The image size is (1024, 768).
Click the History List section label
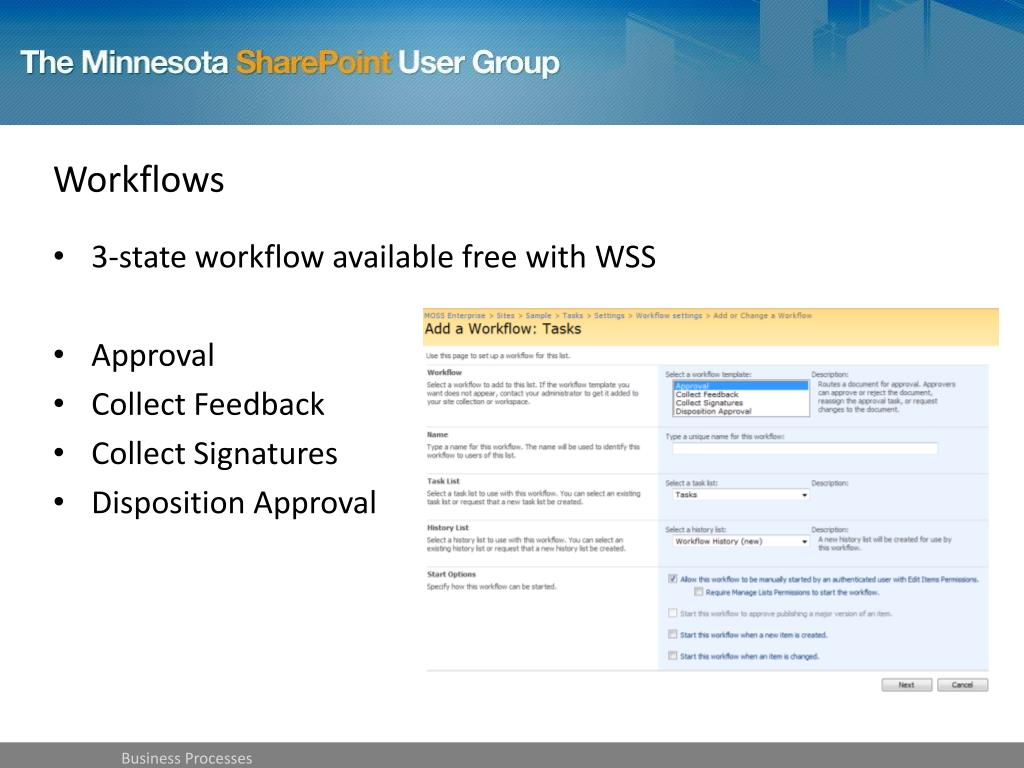tap(448, 528)
